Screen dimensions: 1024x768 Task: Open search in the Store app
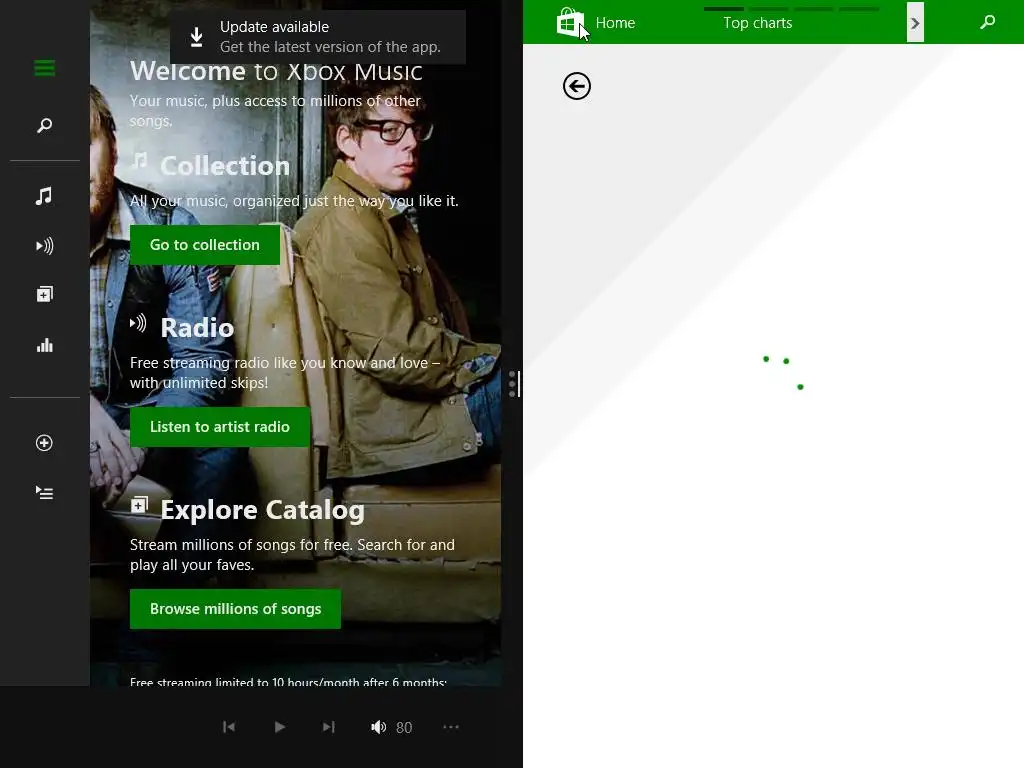coord(987,22)
